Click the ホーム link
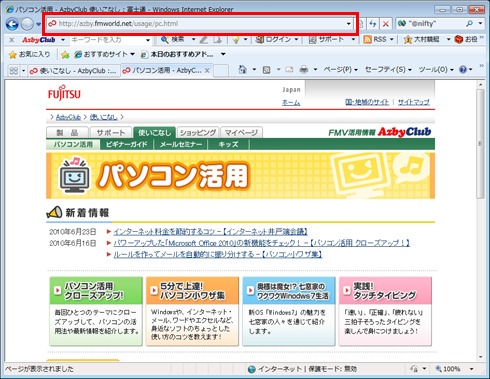 [291, 103]
